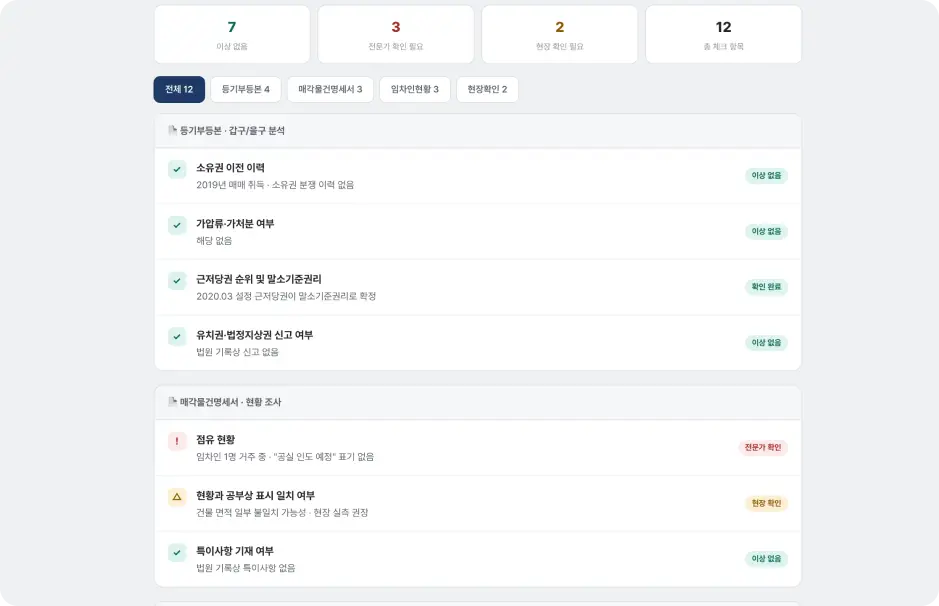Click the check icon for 유치권·법정지상권 신고 여부
The width and height of the screenshot is (939, 606).
click(177, 337)
